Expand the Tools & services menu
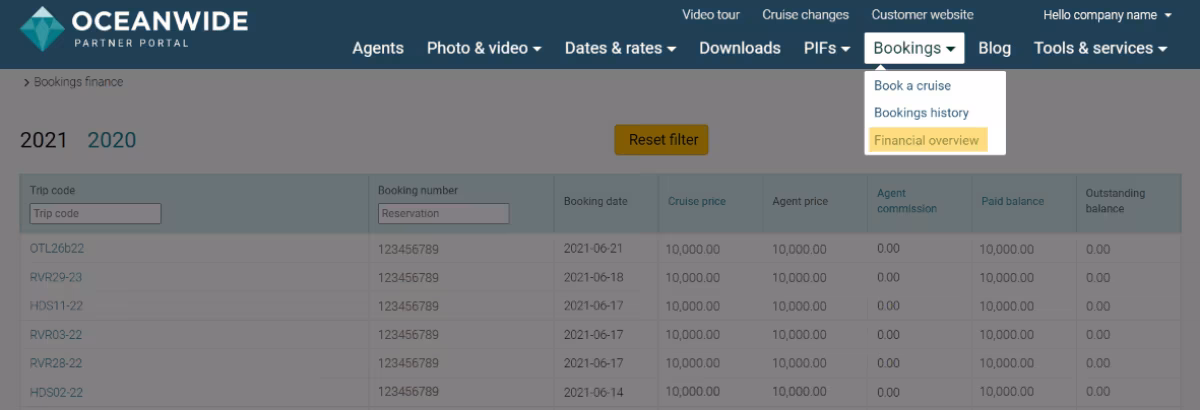 point(1100,48)
